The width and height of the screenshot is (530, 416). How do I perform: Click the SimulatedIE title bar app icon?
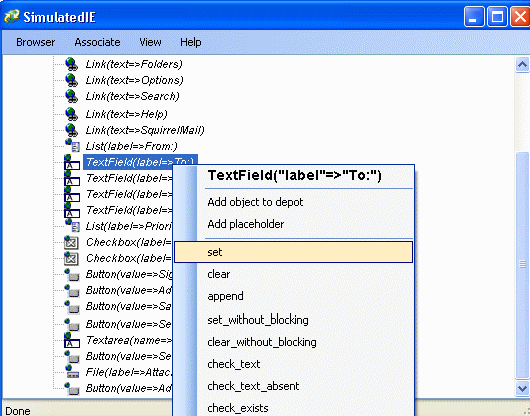click(x=11, y=17)
